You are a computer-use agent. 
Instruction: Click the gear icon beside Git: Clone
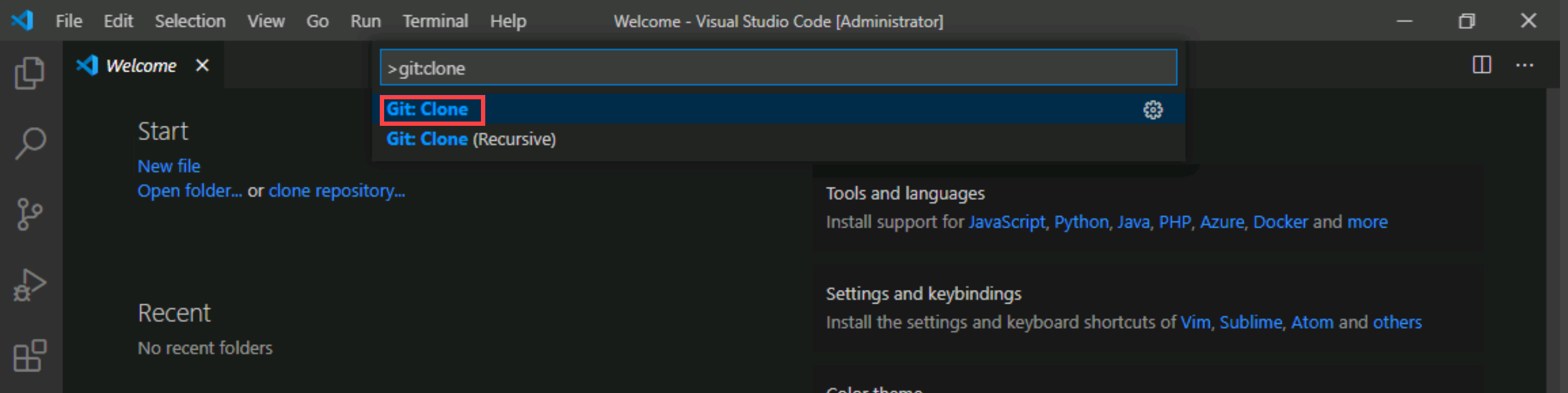point(1152,110)
